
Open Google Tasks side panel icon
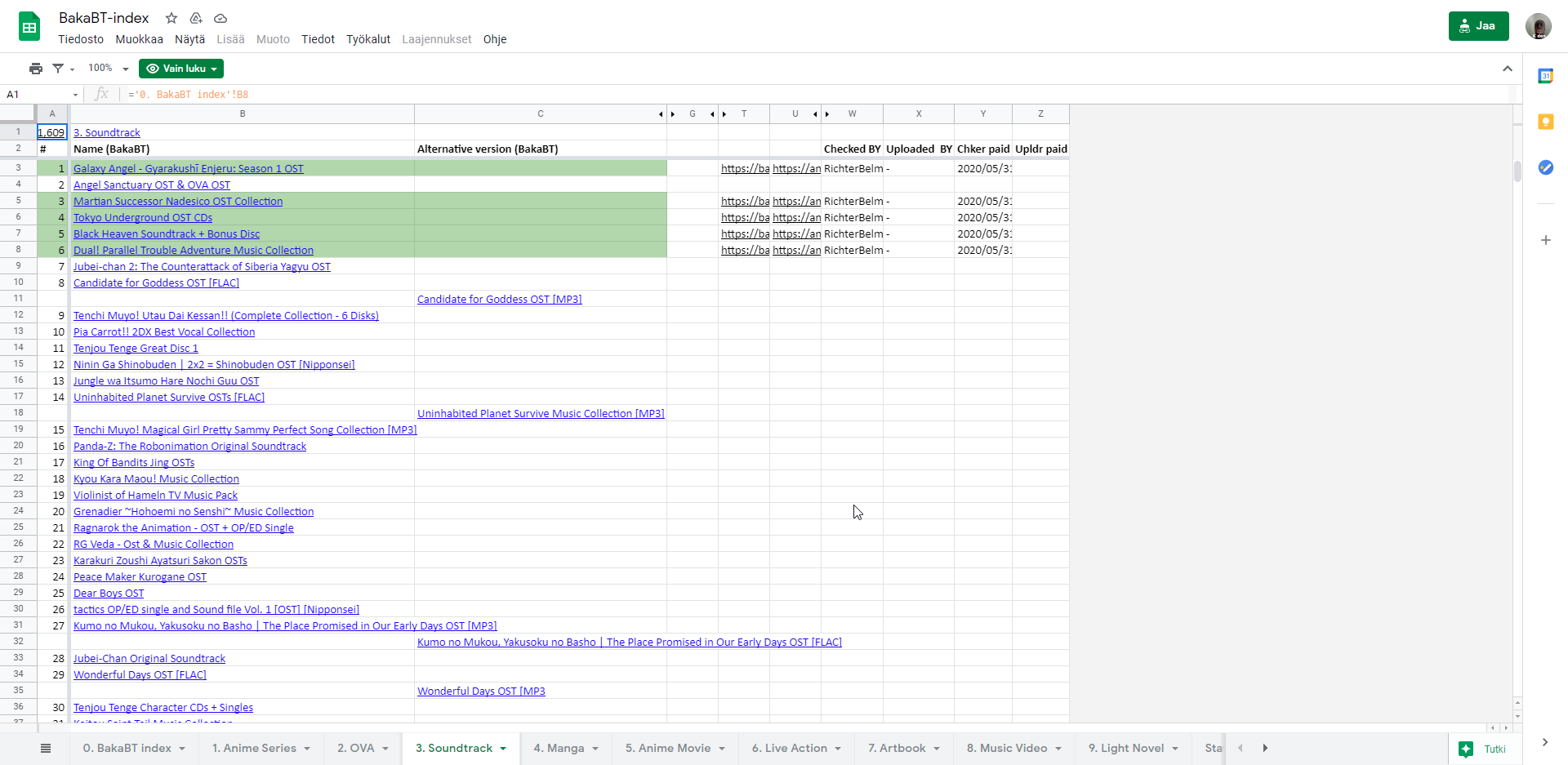pos(1545,167)
